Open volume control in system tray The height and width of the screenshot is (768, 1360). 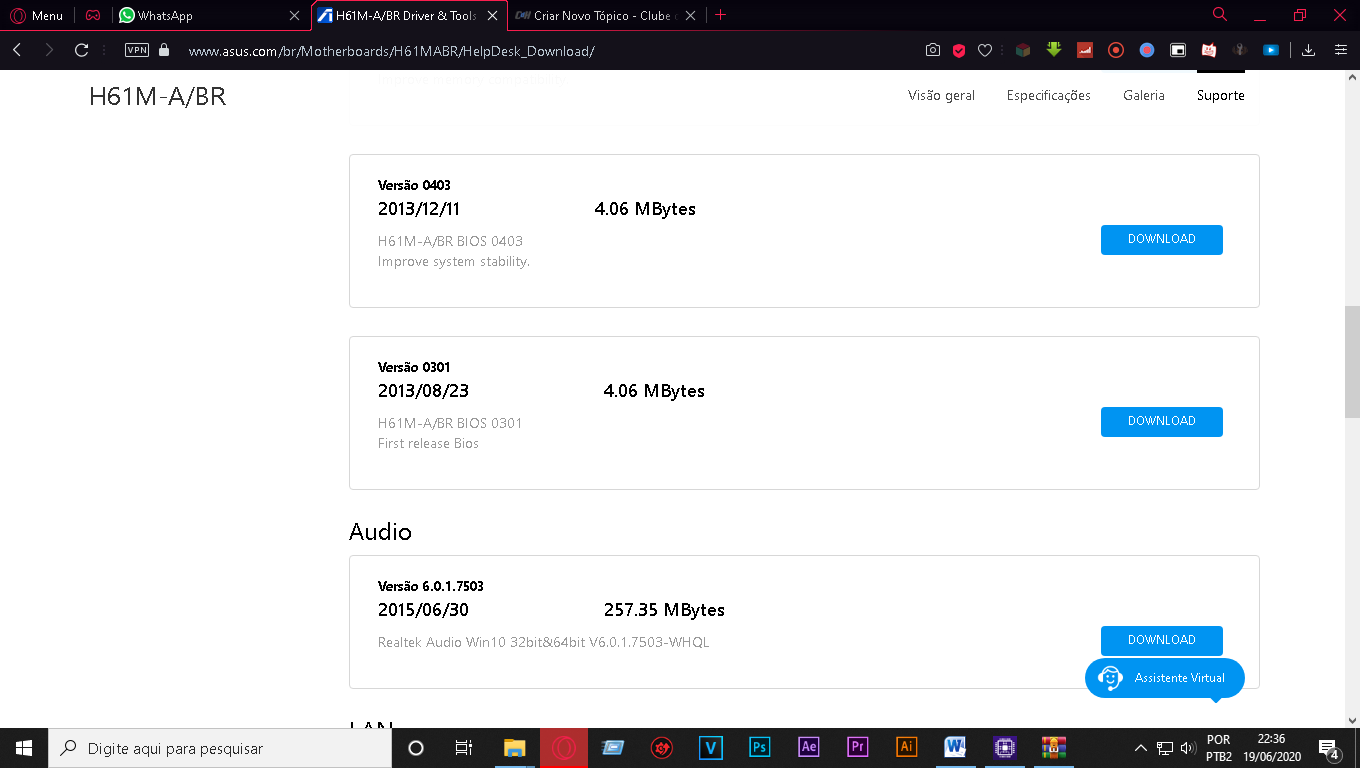pyautogui.click(x=1188, y=748)
